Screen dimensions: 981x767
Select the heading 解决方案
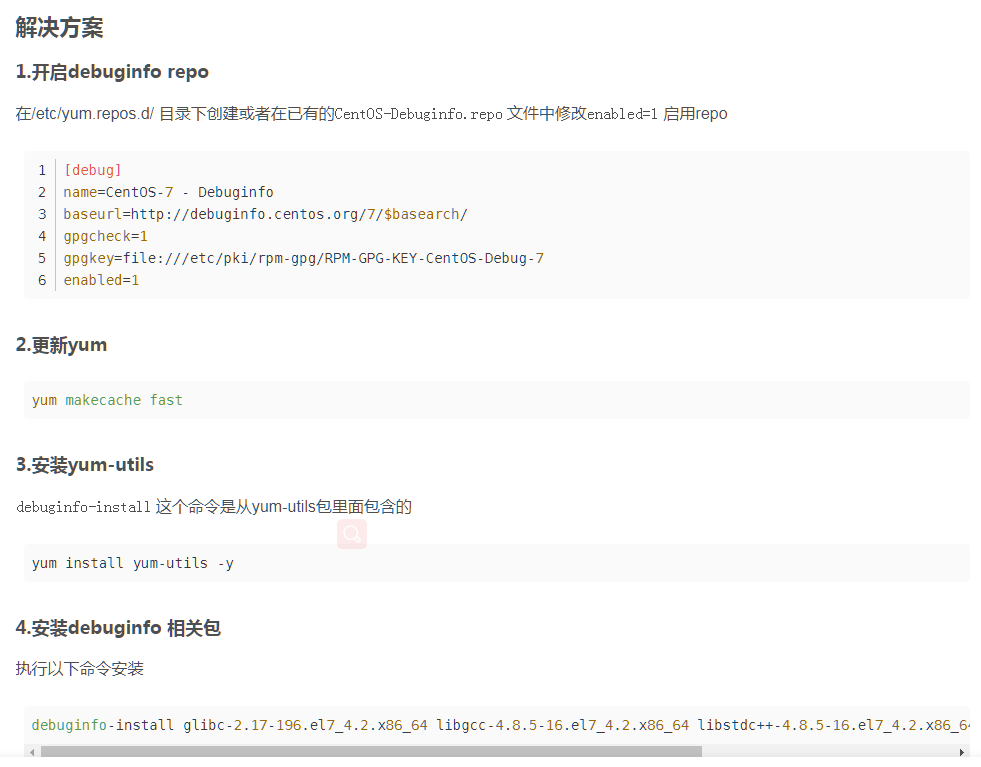click(59, 28)
